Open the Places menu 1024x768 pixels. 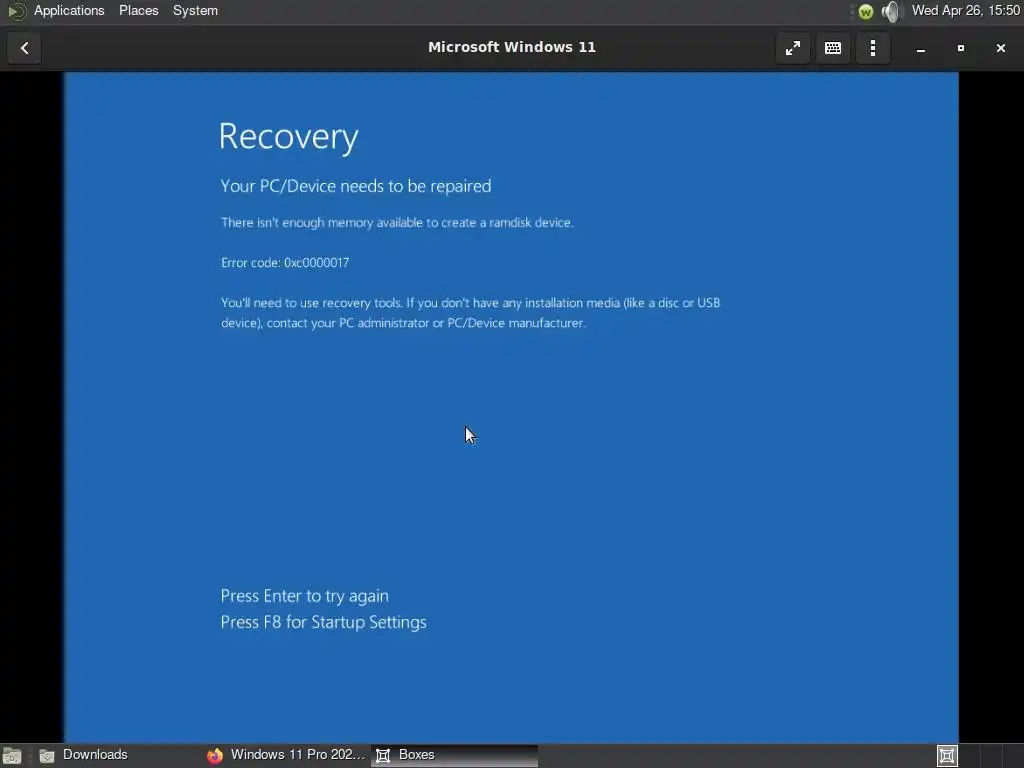[x=138, y=10]
